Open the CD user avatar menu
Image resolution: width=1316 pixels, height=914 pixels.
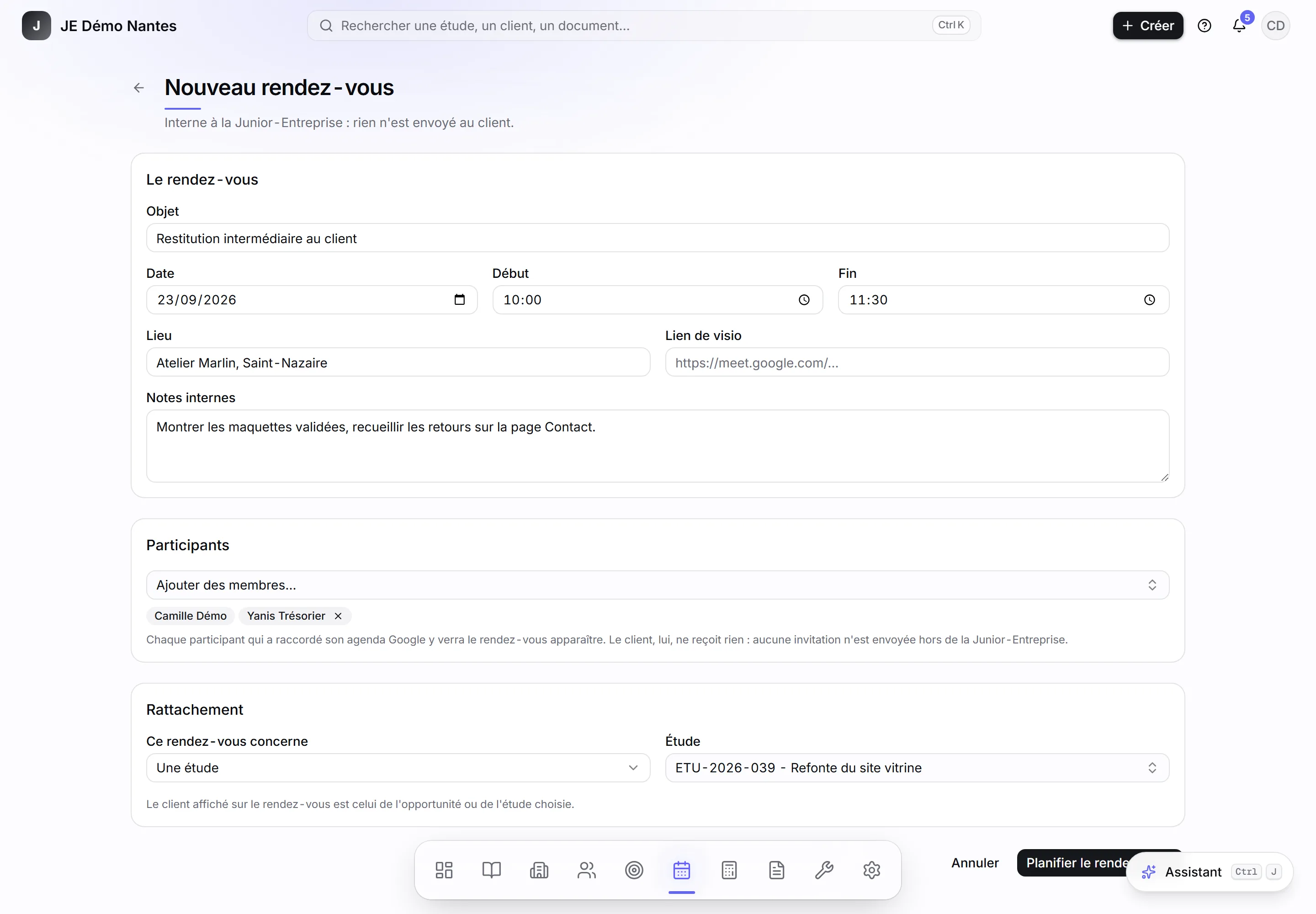(x=1275, y=26)
